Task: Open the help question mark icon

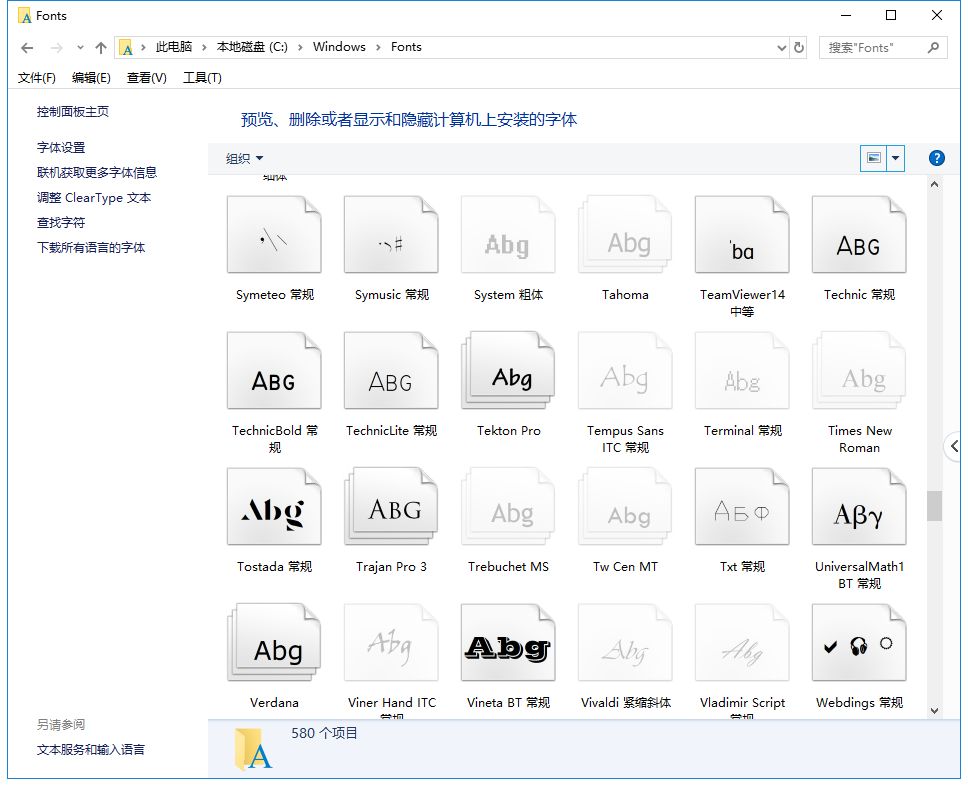Action: [937, 158]
